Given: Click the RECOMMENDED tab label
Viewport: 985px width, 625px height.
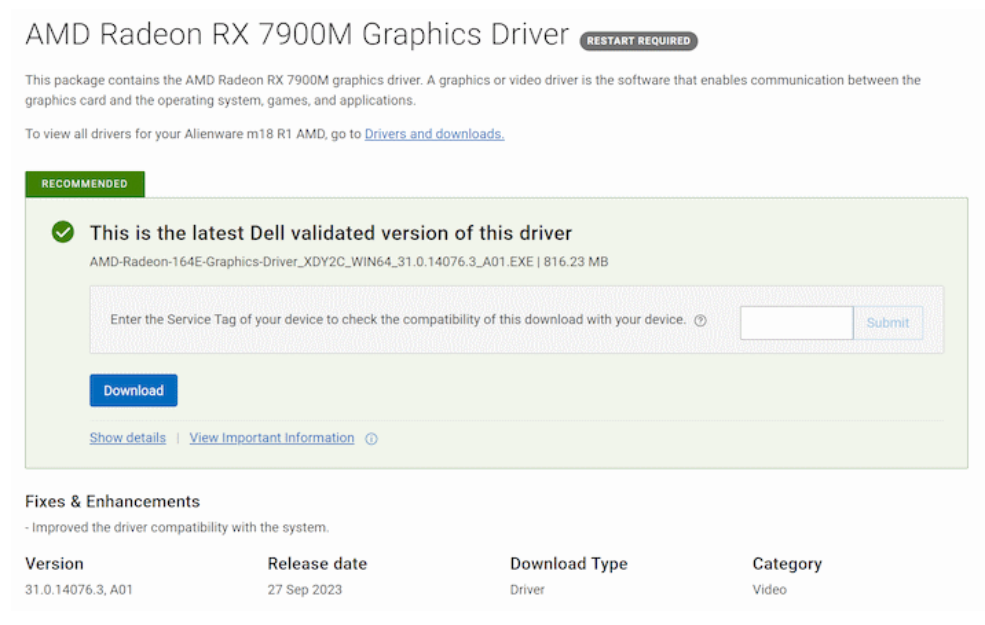Looking at the screenshot, I should [85, 184].
